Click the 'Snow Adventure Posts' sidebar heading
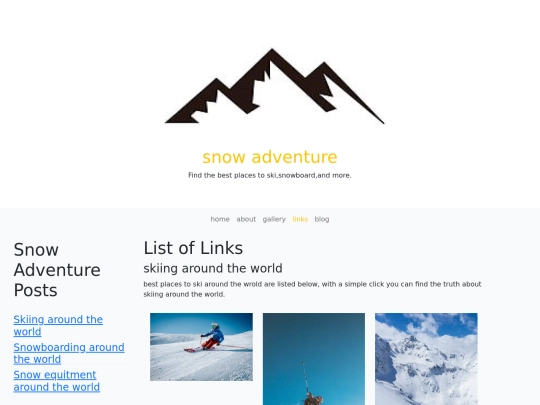540x405 pixels. pyautogui.click(x=57, y=270)
